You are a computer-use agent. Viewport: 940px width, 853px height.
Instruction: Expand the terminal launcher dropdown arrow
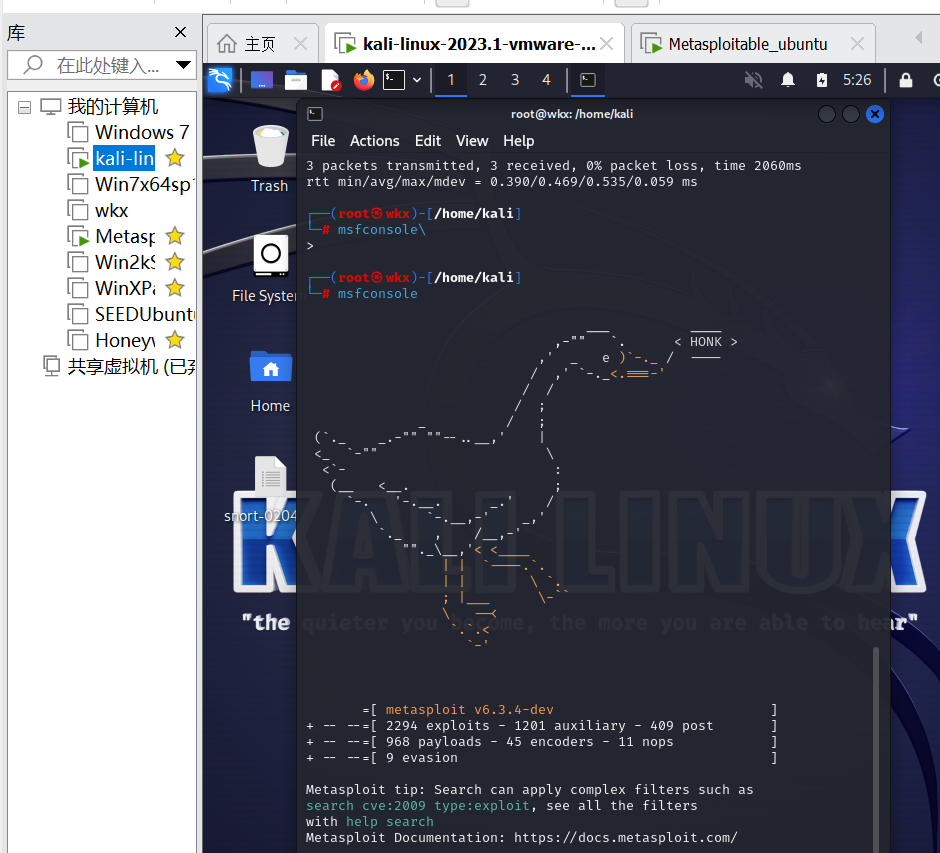tap(417, 80)
